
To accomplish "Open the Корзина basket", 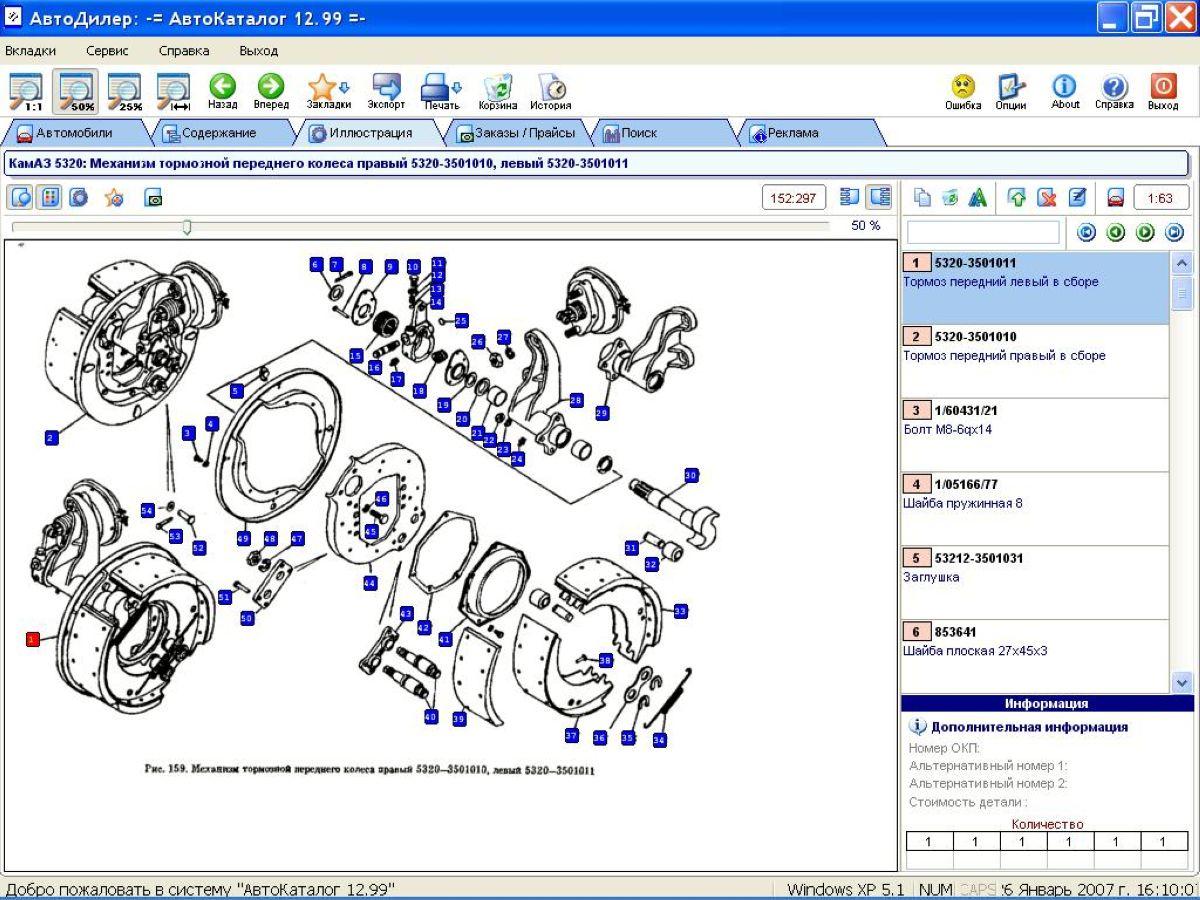I will (x=497, y=92).
